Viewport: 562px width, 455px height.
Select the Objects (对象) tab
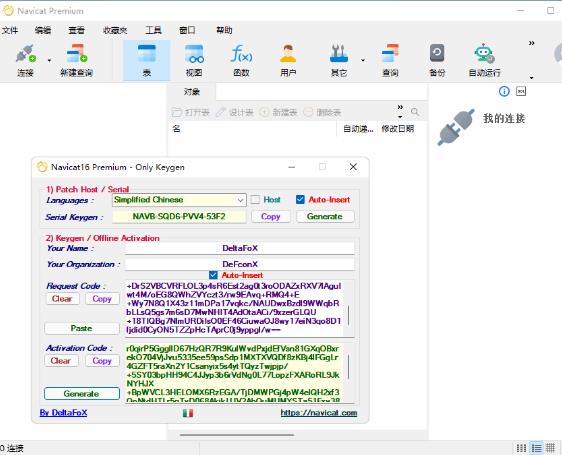pyautogui.click(x=192, y=92)
